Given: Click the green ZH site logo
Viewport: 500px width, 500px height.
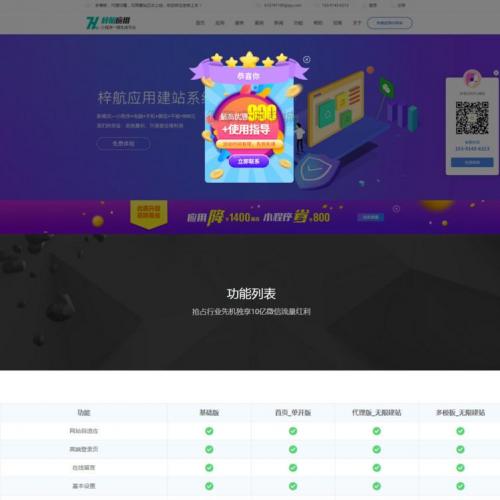Looking at the screenshot, I should tap(111, 23).
